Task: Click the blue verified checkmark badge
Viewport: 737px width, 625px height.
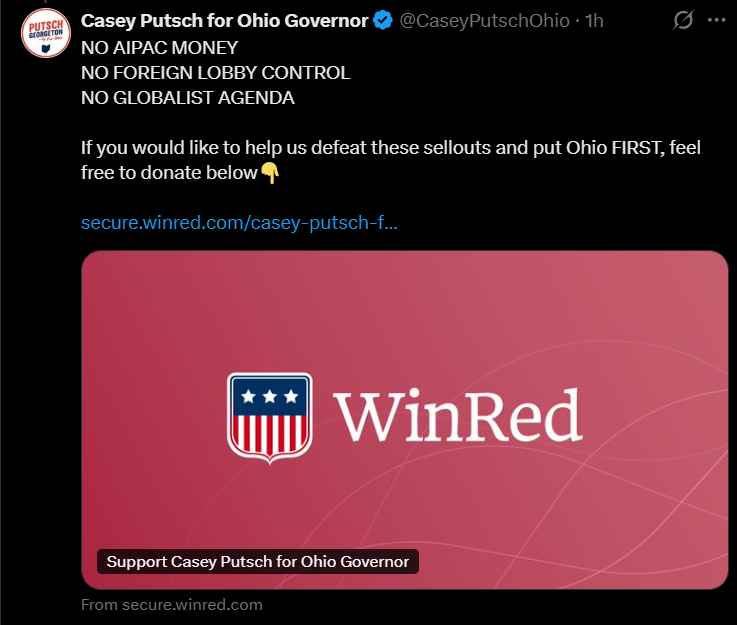Action: coord(383,21)
